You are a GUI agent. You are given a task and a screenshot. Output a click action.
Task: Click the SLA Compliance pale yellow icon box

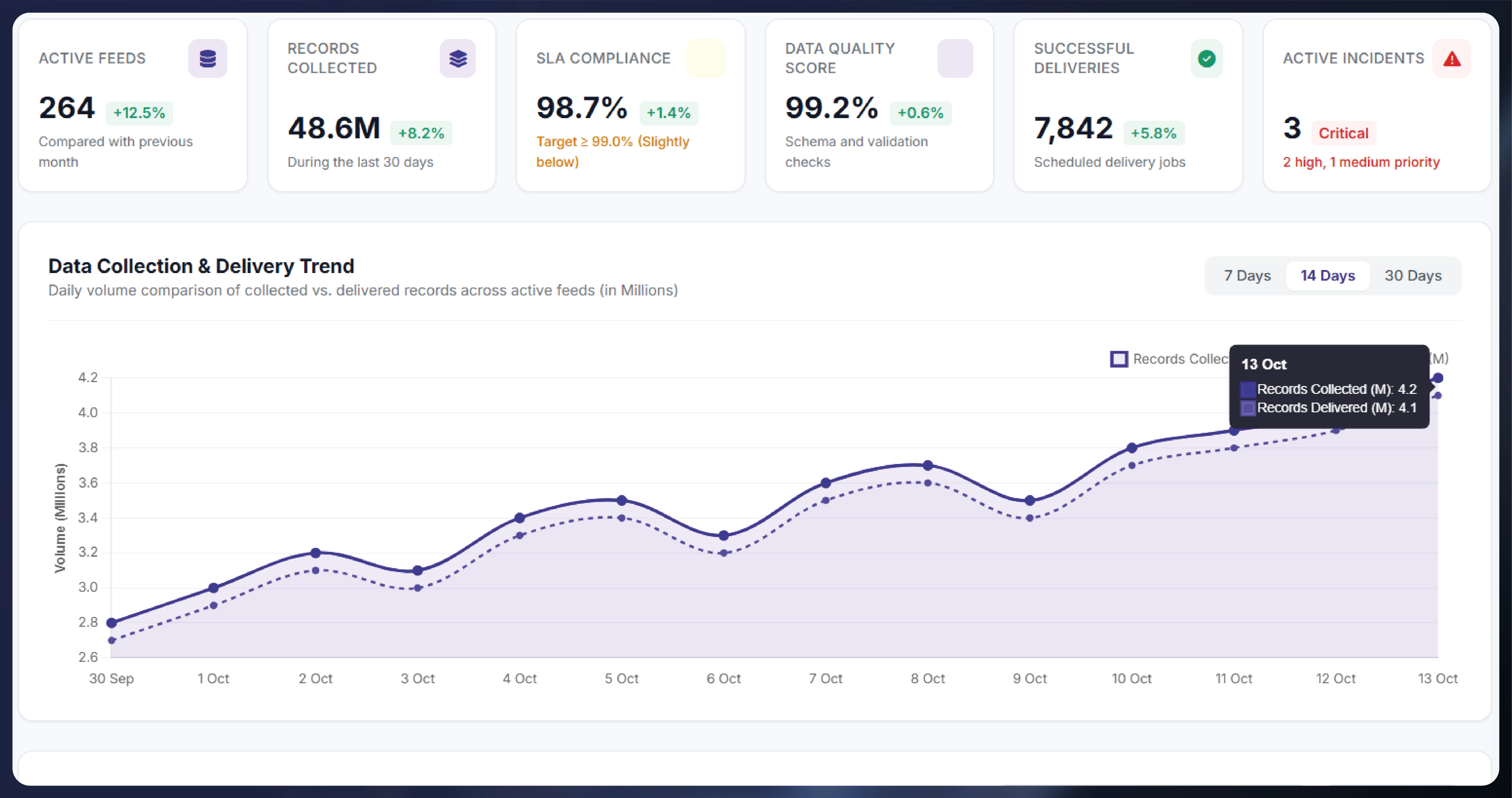706,58
